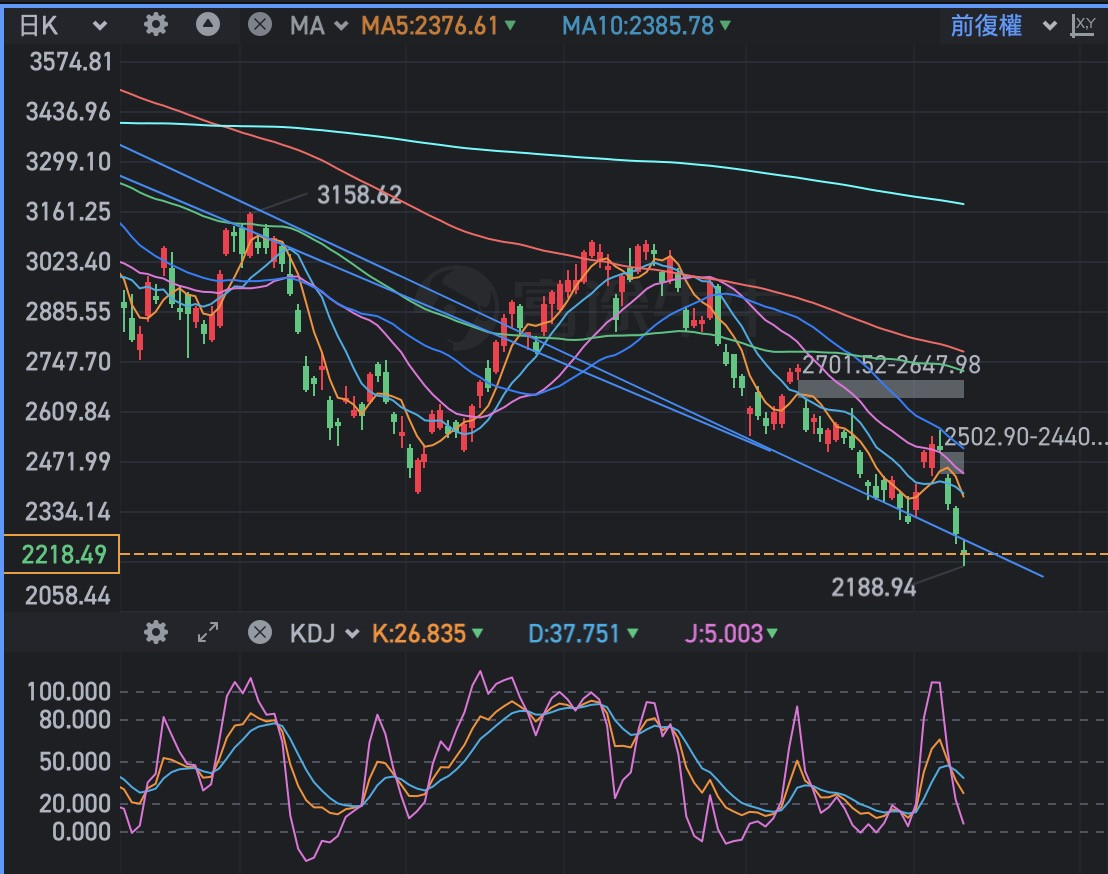The height and width of the screenshot is (874, 1108).
Task: Remove the KDJ indicator with X icon
Action: tap(259, 632)
